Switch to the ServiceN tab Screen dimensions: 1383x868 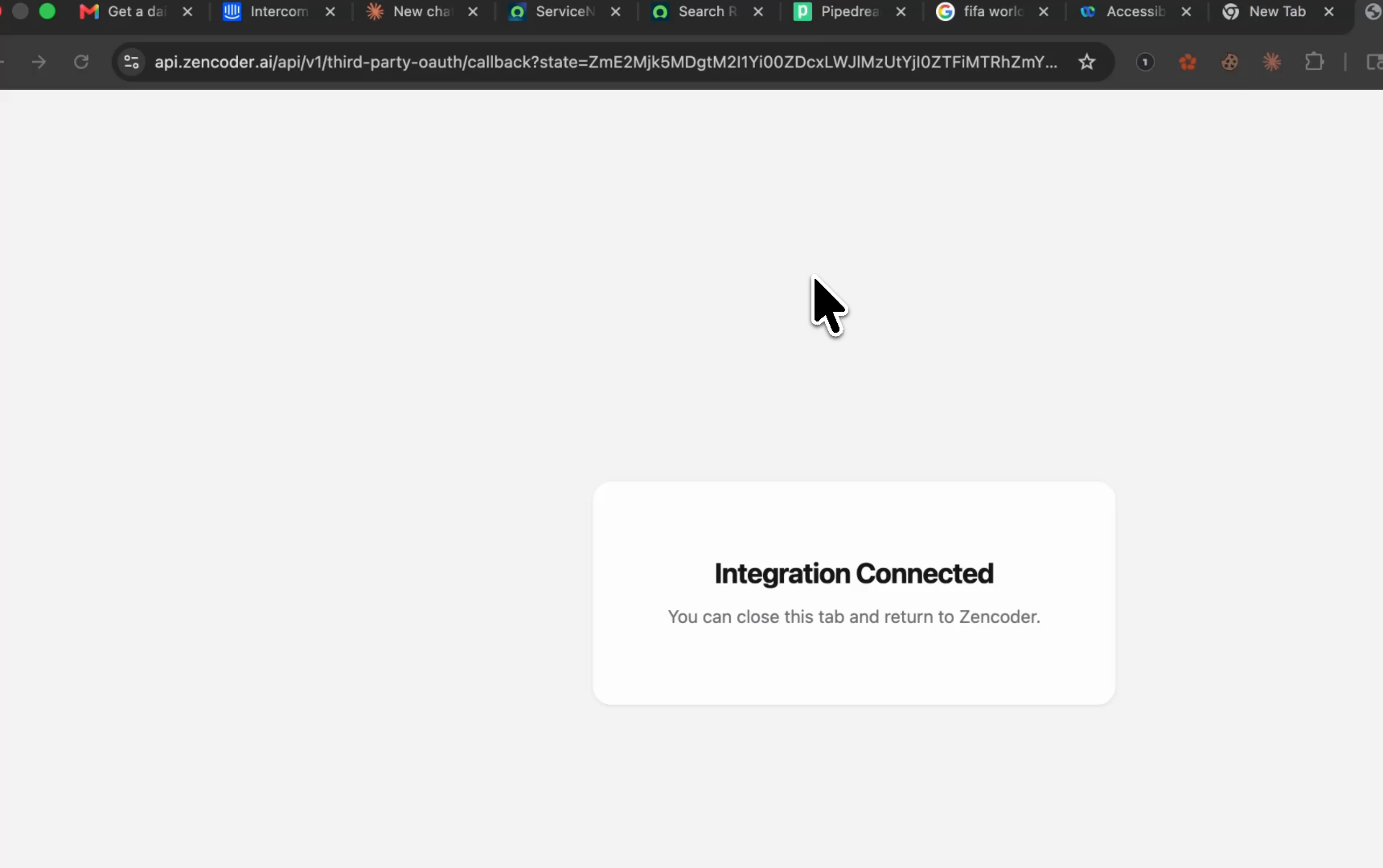tap(564, 12)
